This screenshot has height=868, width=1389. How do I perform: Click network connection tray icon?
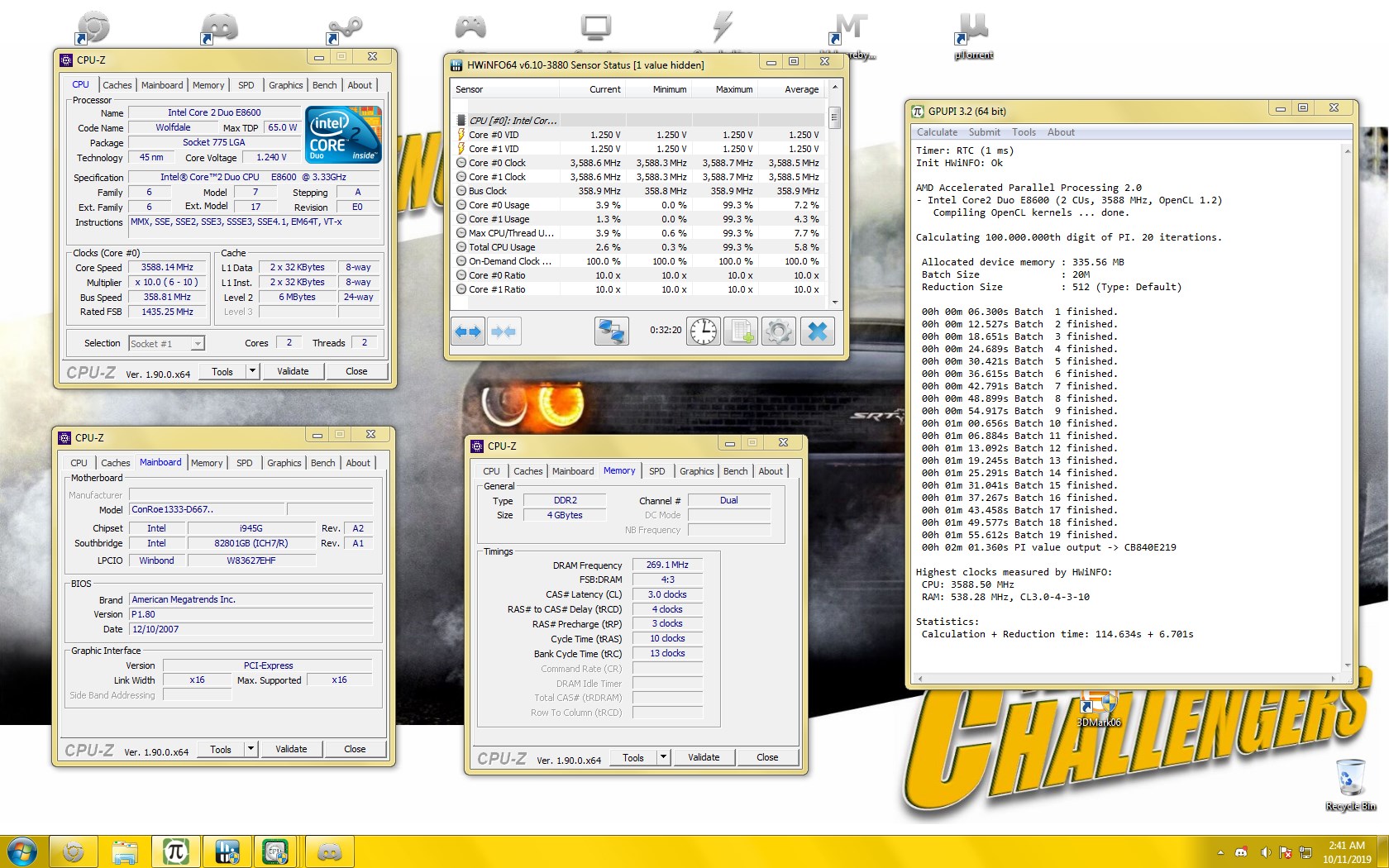click(1305, 852)
